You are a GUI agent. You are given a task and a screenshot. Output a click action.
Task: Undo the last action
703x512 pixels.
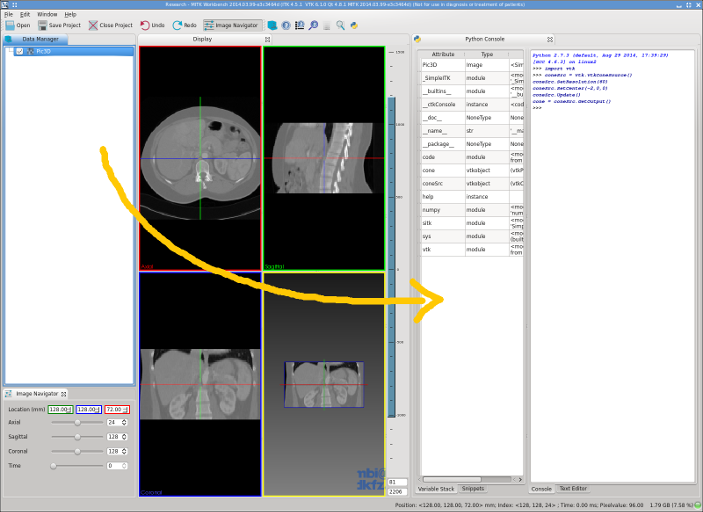[x=152, y=25]
